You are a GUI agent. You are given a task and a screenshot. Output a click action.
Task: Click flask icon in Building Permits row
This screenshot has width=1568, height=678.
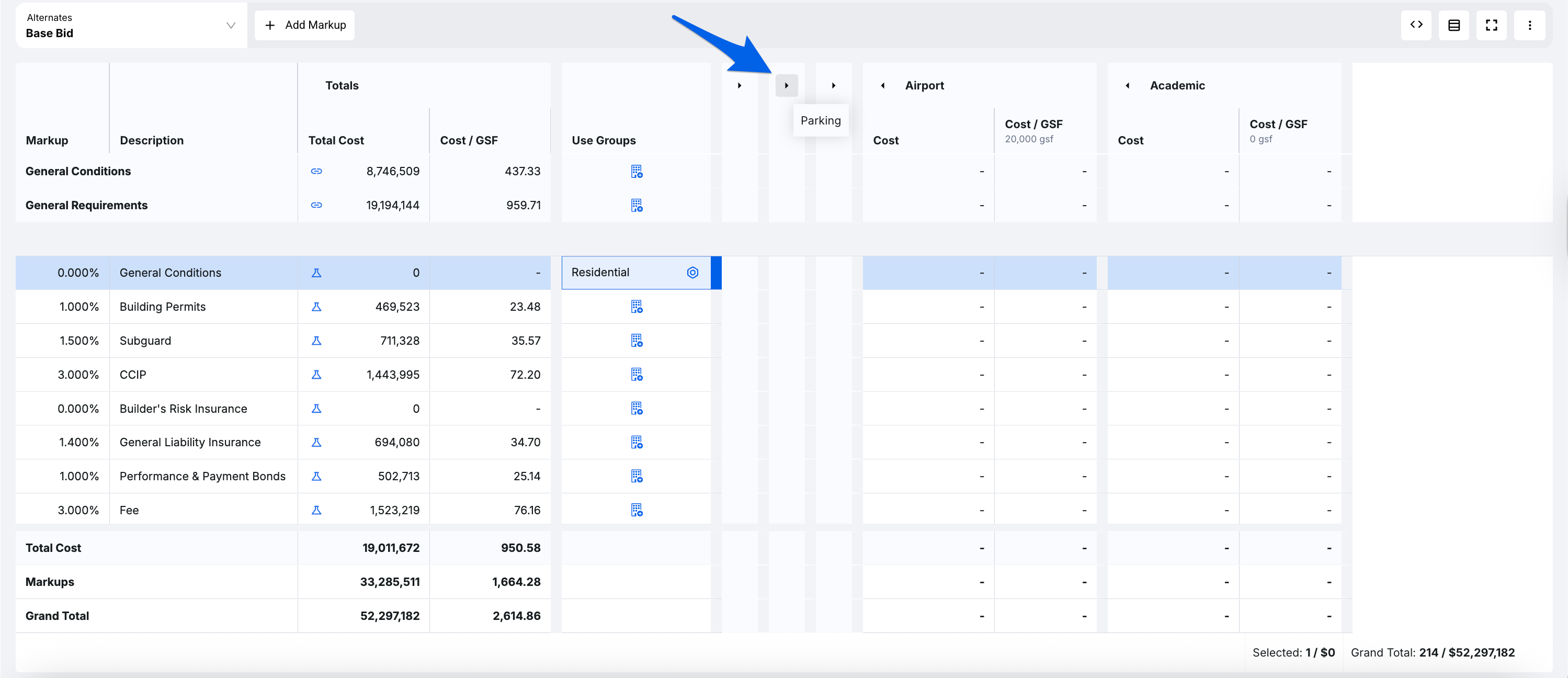tap(316, 307)
